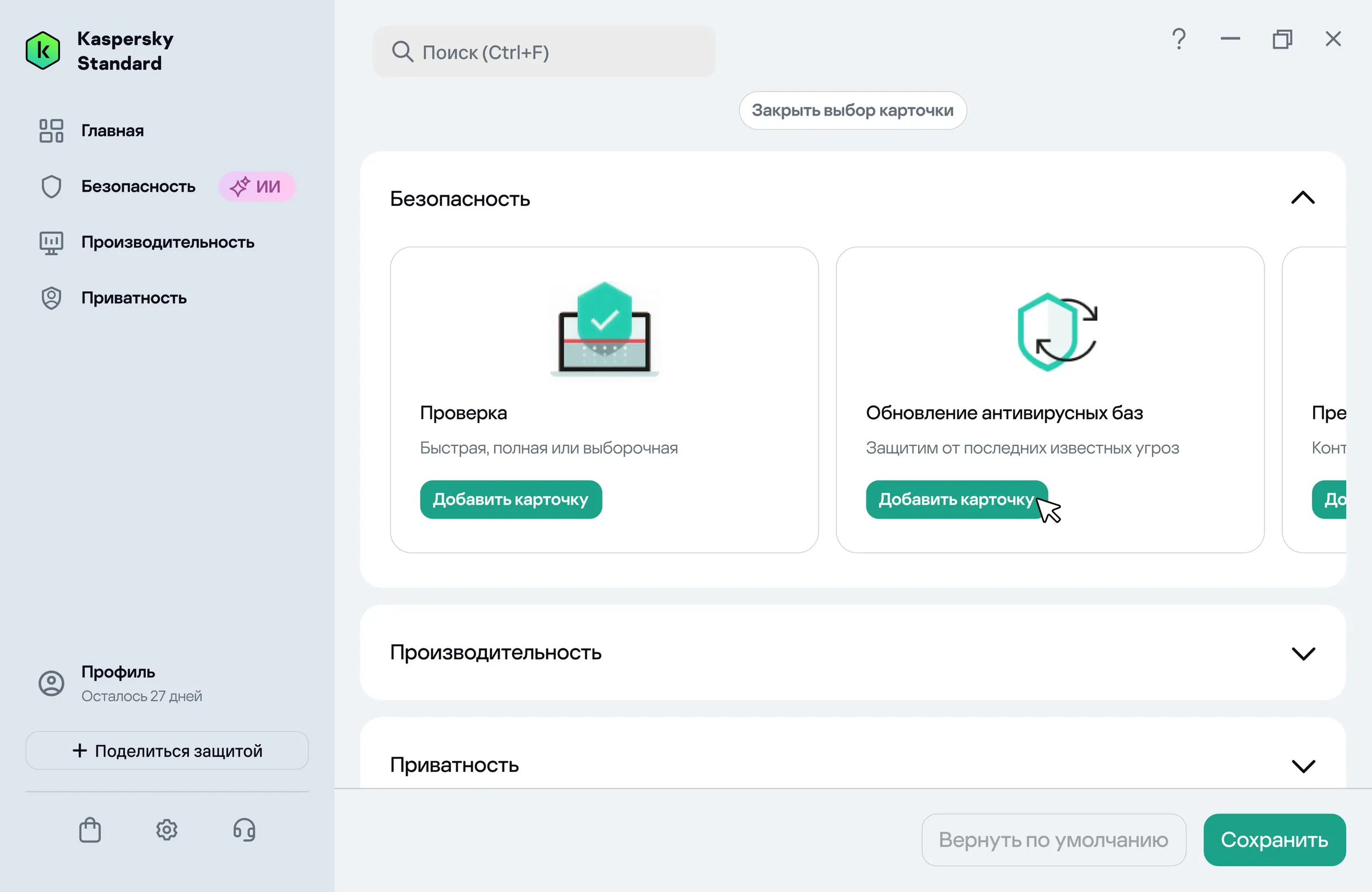Click the Безопасность shield icon

tap(51, 187)
